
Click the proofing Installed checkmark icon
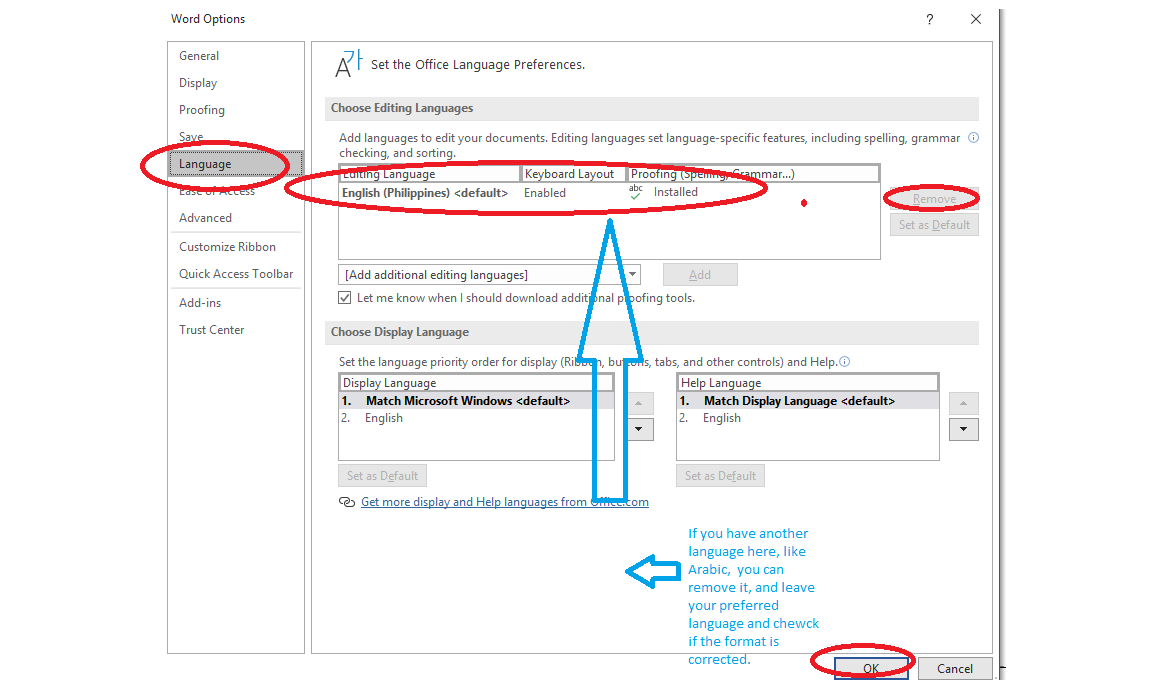636,192
